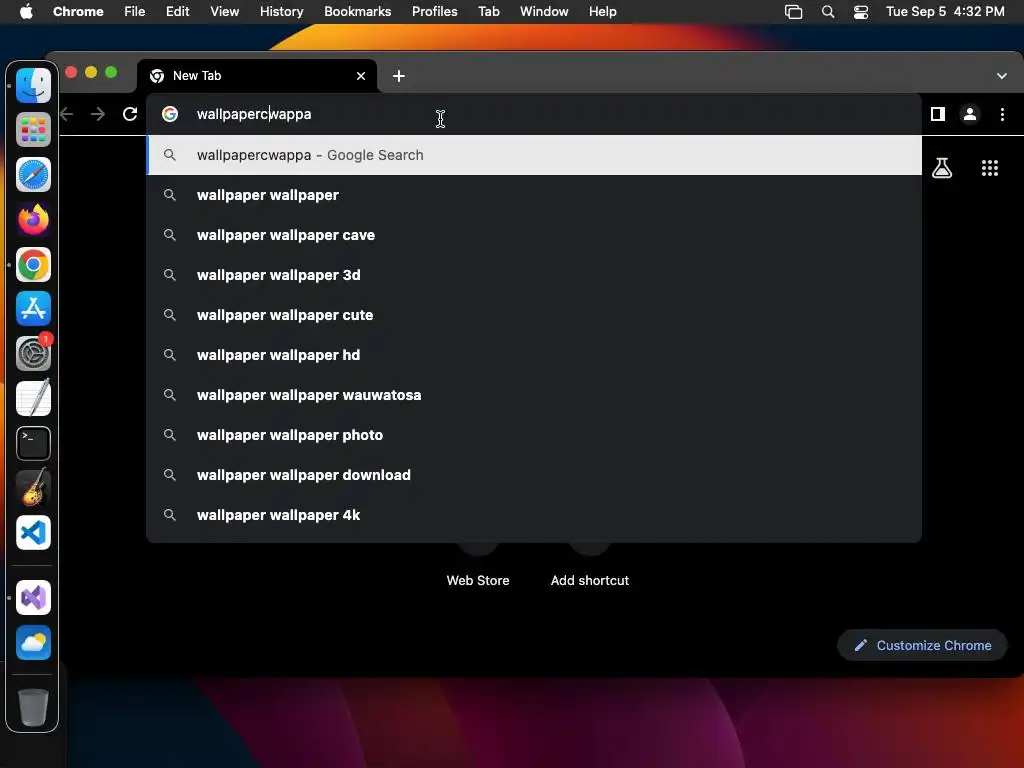Screen dimensions: 1024x768
Task: Open the View menu
Action: pyautogui.click(x=224, y=12)
